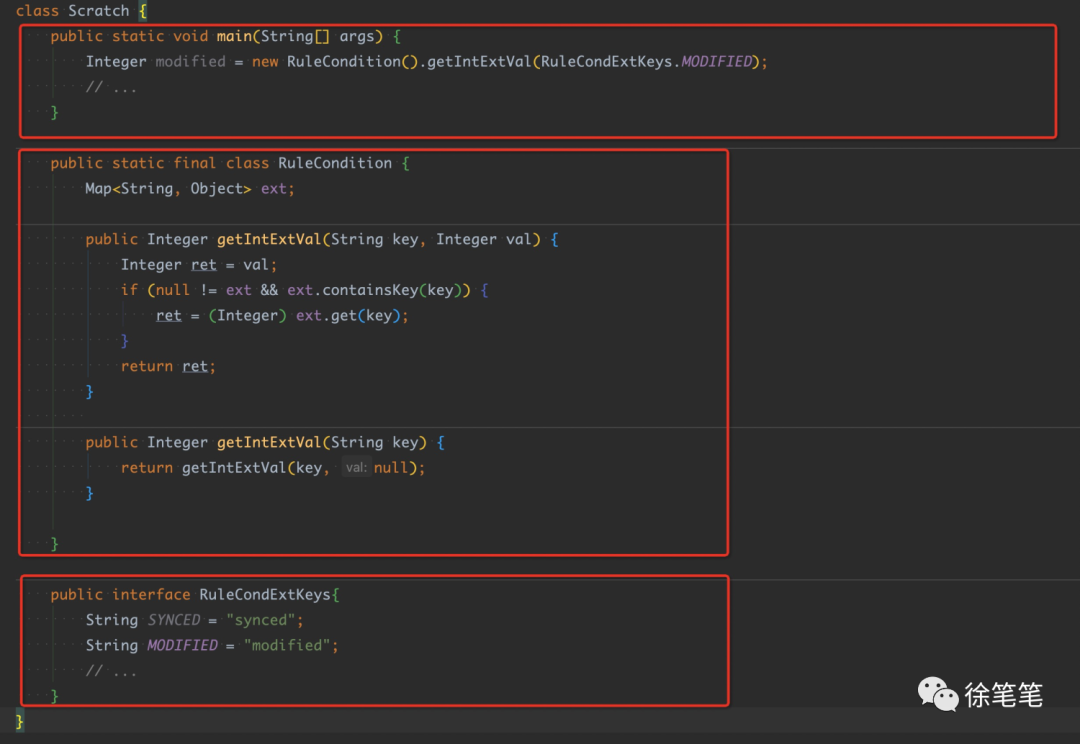The image size is (1080, 744).
Task: Click the "void" keyword
Action: point(190,37)
